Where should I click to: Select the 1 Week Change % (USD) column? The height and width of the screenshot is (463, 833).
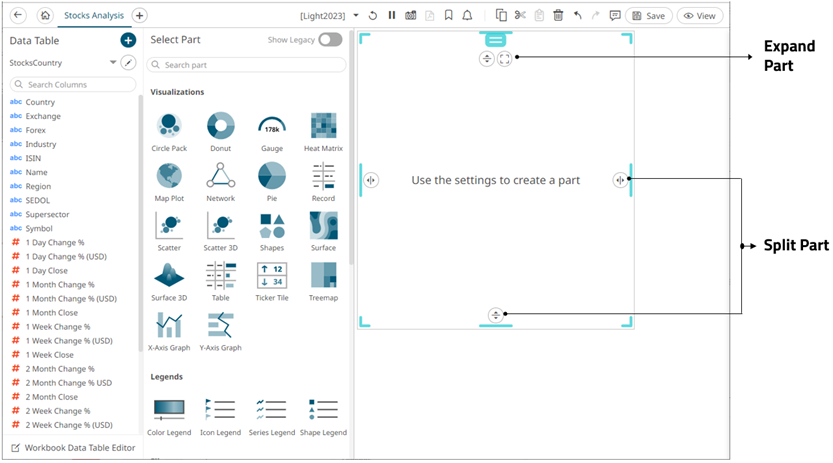[69, 341]
